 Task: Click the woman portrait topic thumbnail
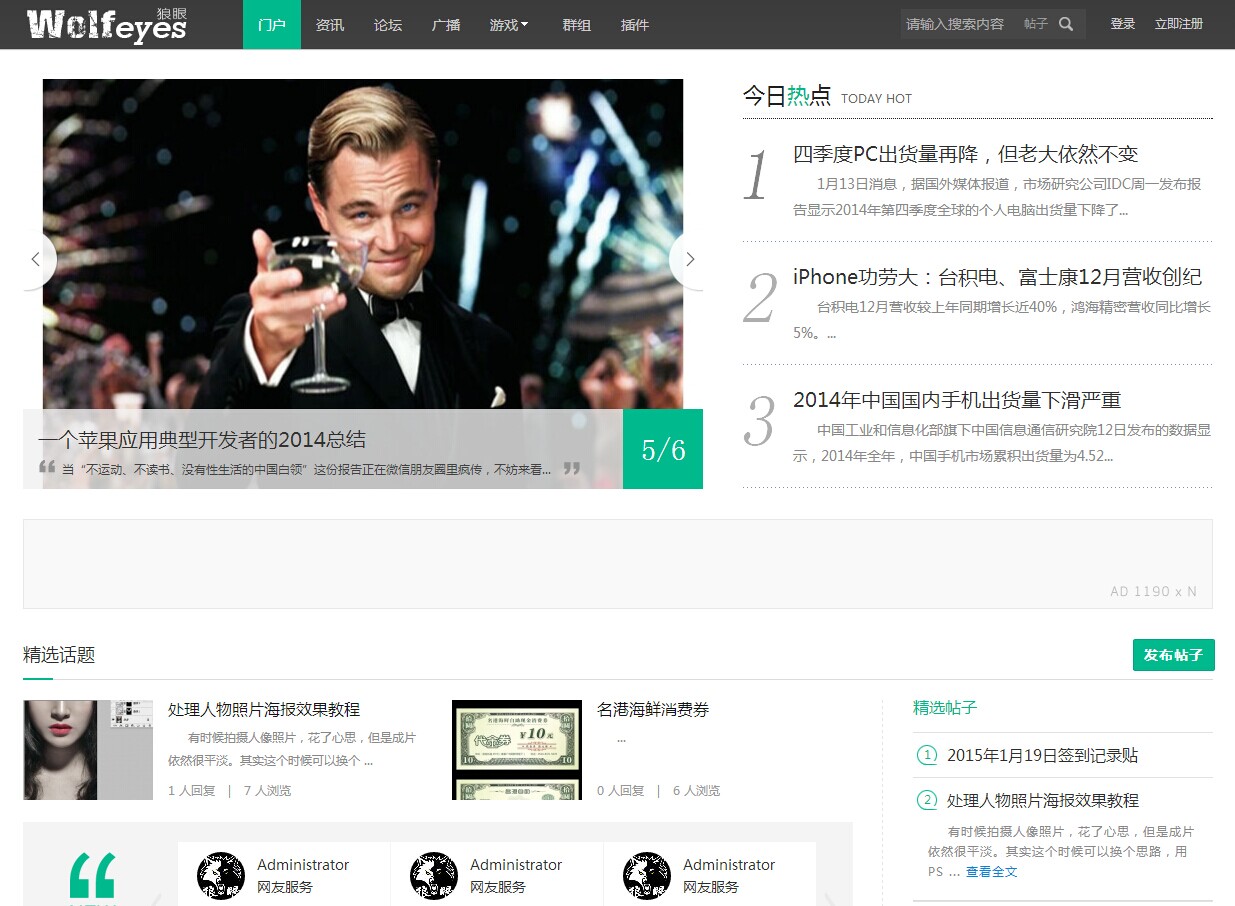coord(88,750)
